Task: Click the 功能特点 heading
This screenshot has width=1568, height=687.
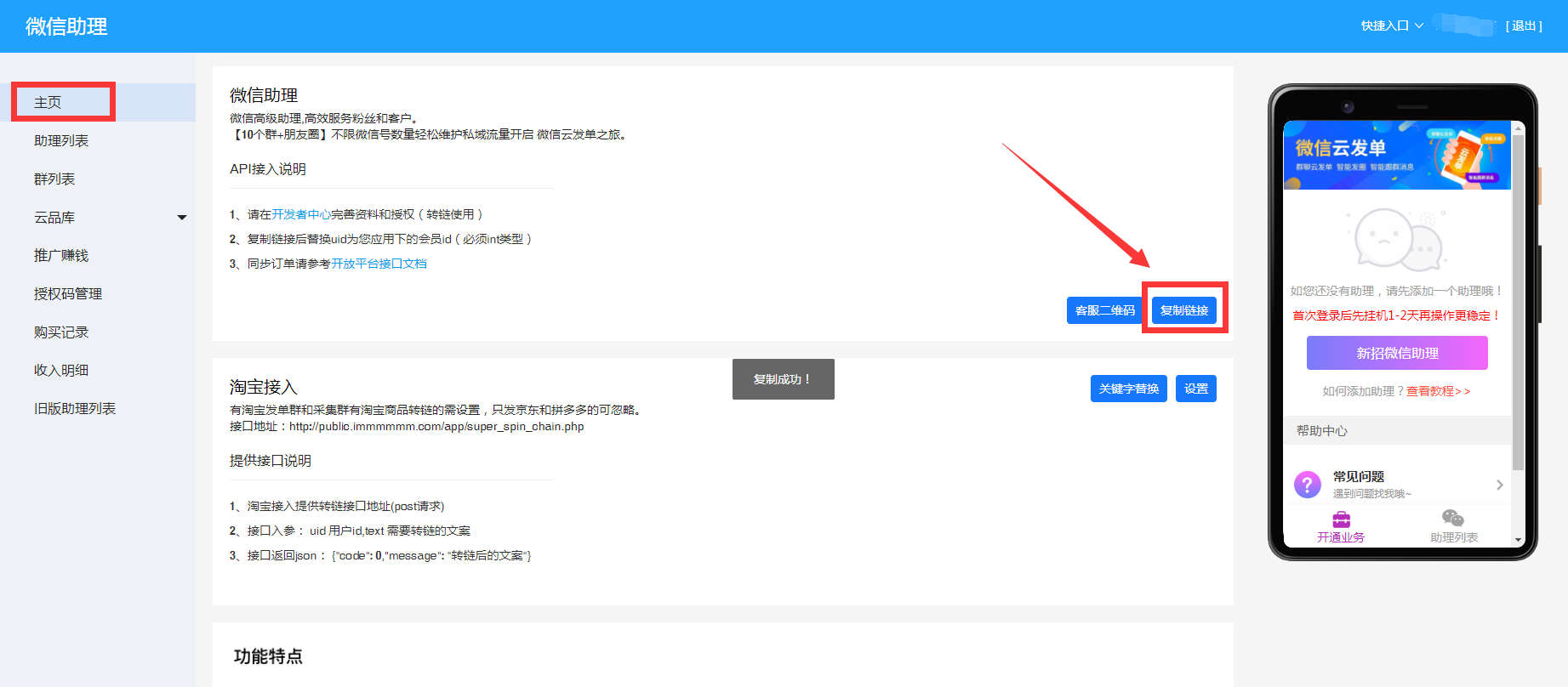Action: click(x=268, y=656)
